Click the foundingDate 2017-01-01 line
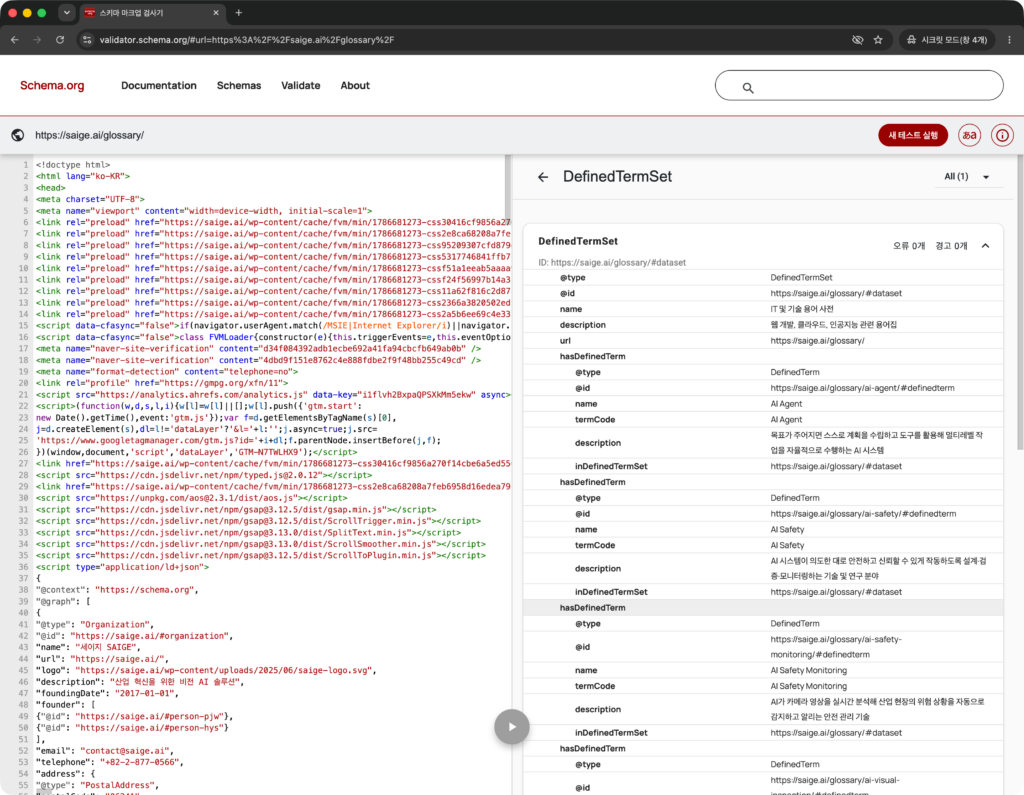1024x795 pixels. point(107,693)
